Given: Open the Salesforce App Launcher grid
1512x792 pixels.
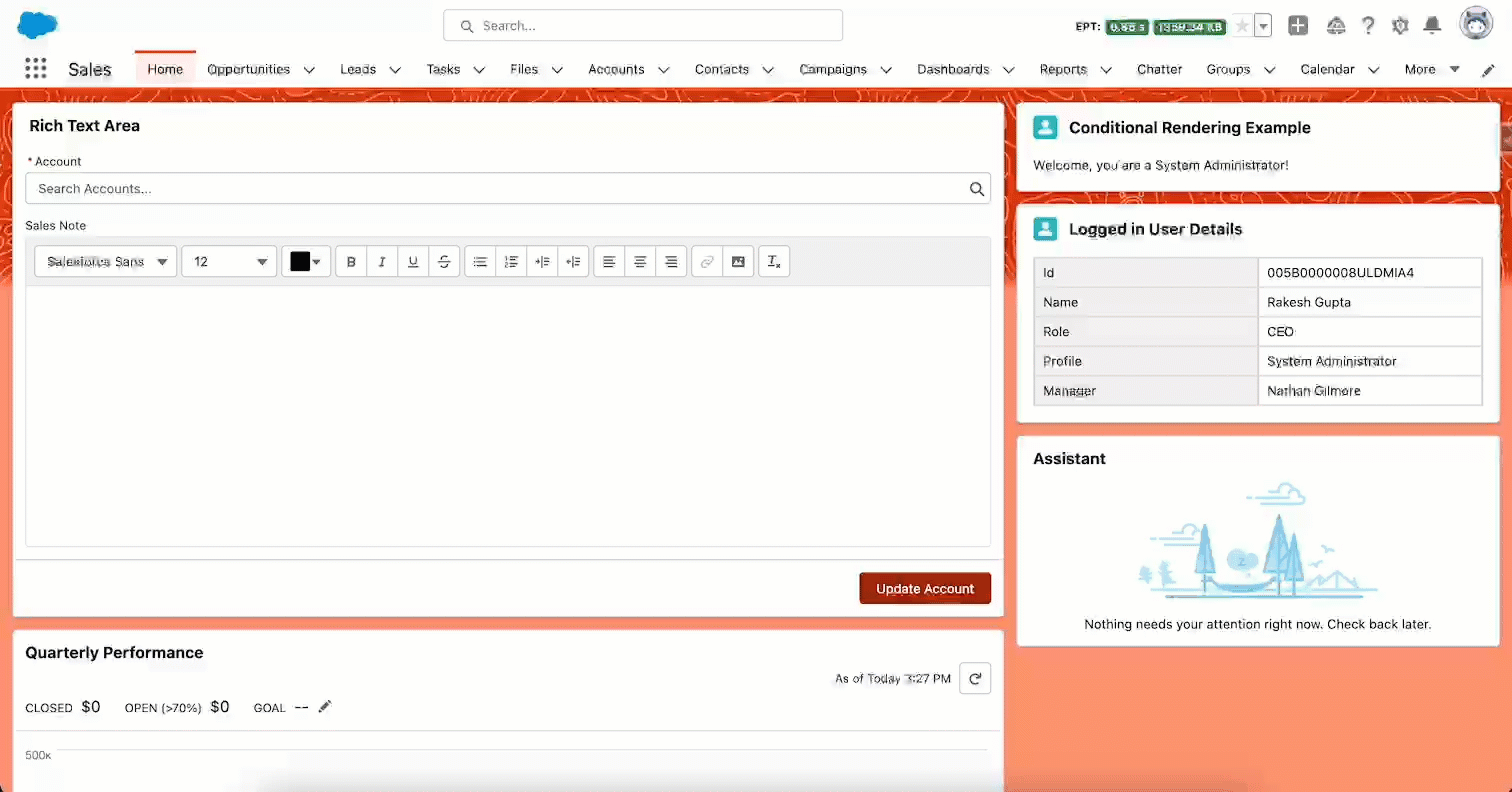Looking at the screenshot, I should [x=35, y=68].
